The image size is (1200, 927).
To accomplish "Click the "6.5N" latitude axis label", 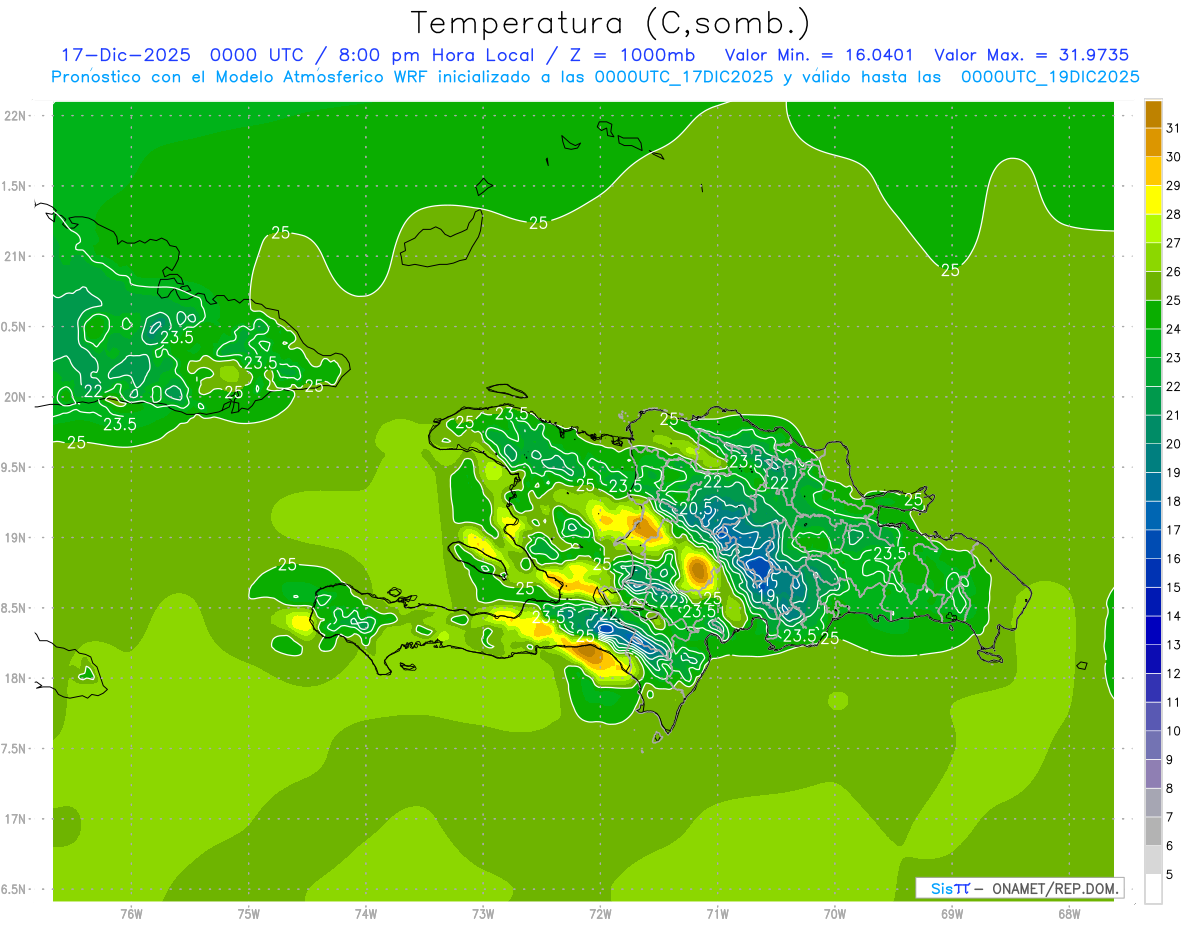I will [x=15, y=889].
